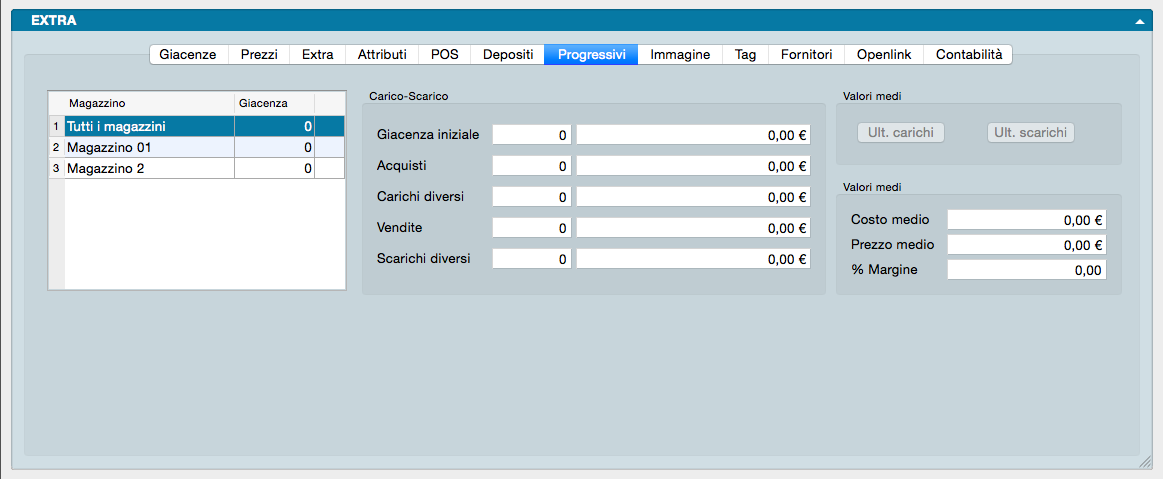The image size is (1163, 479).
Task: Click the Giacenza iniziale quantity field
Action: tap(532, 134)
